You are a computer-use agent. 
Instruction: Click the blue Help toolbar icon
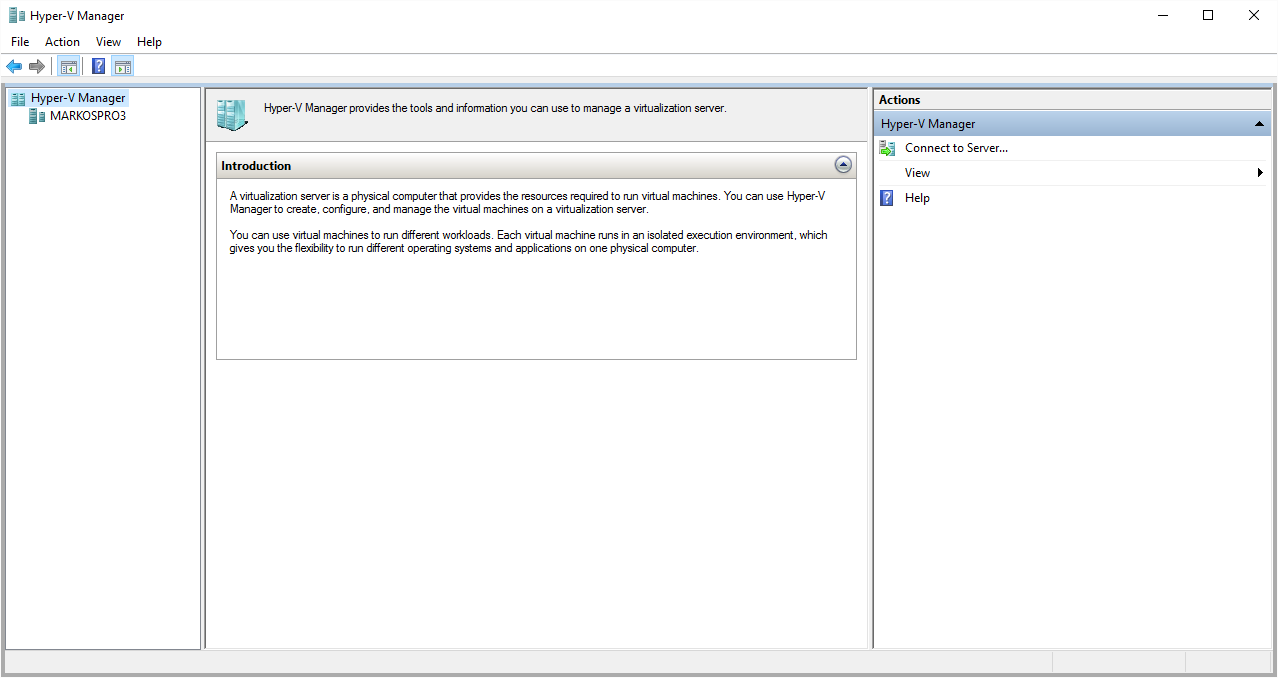pyautogui.click(x=98, y=67)
